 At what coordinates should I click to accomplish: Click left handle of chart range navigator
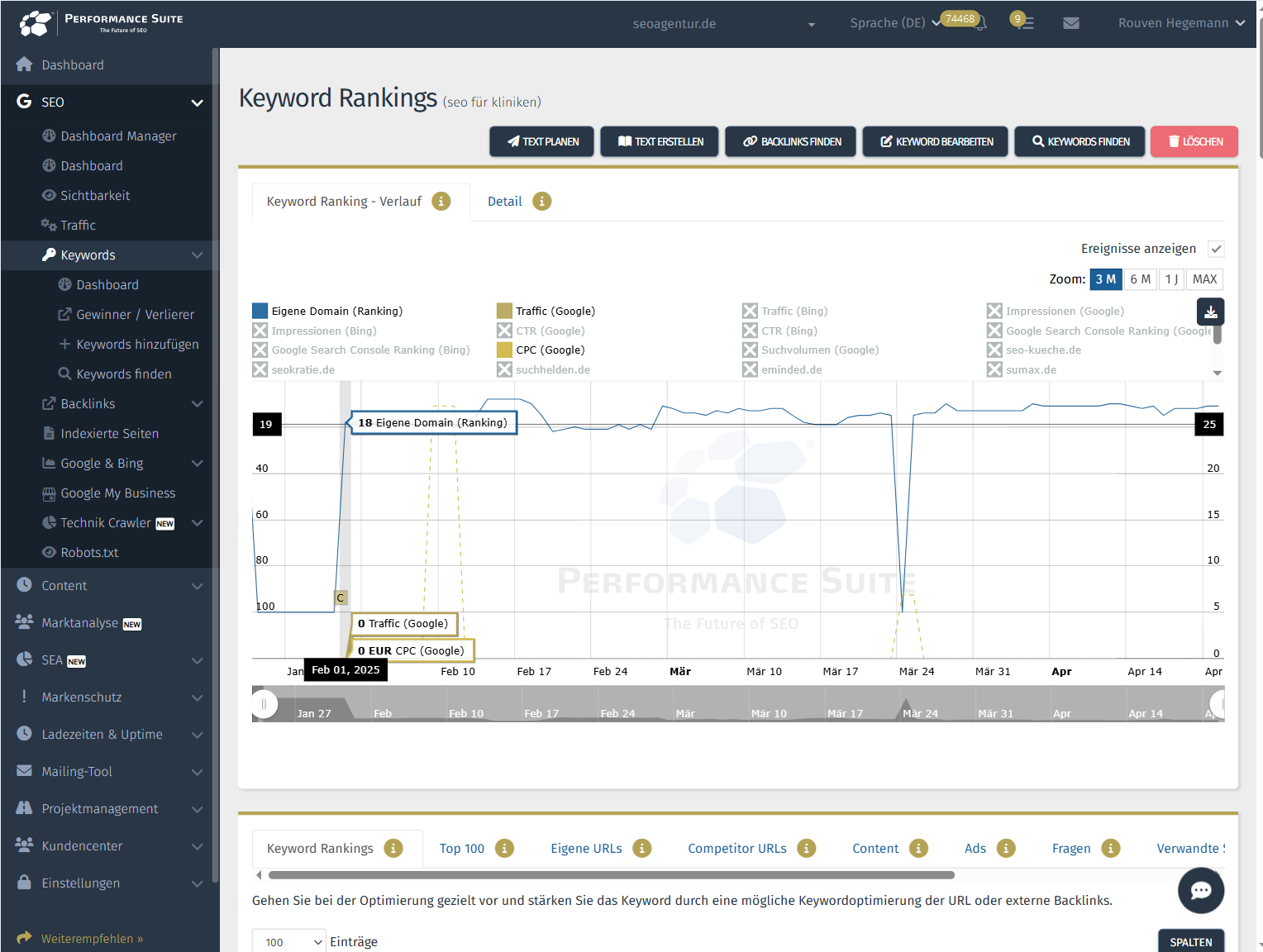(264, 704)
